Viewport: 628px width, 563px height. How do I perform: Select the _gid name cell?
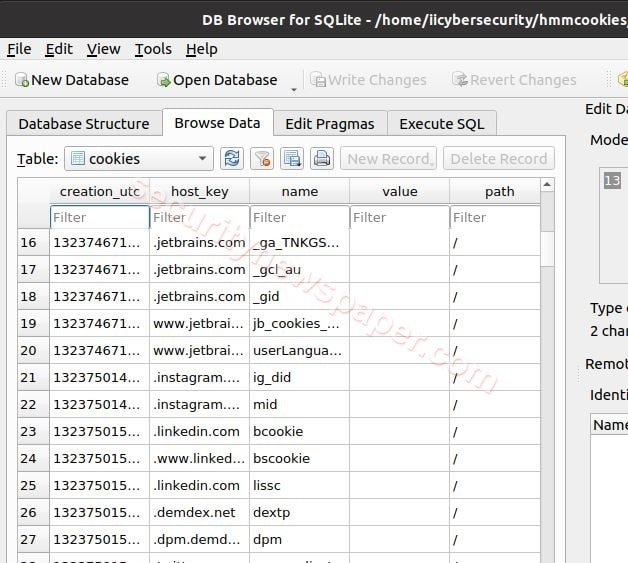pos(300,296)
